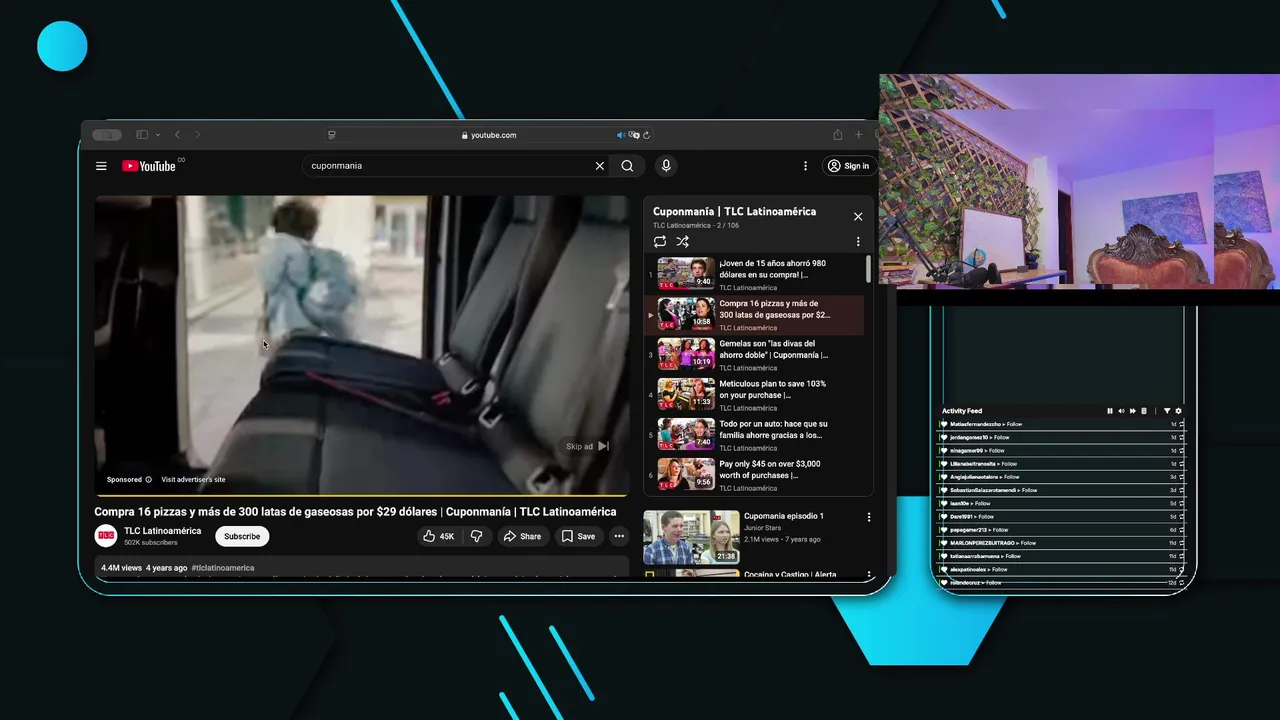Filter Activity Feed events
Viewport: 1280px width, 720px height.
point(1167,411)
